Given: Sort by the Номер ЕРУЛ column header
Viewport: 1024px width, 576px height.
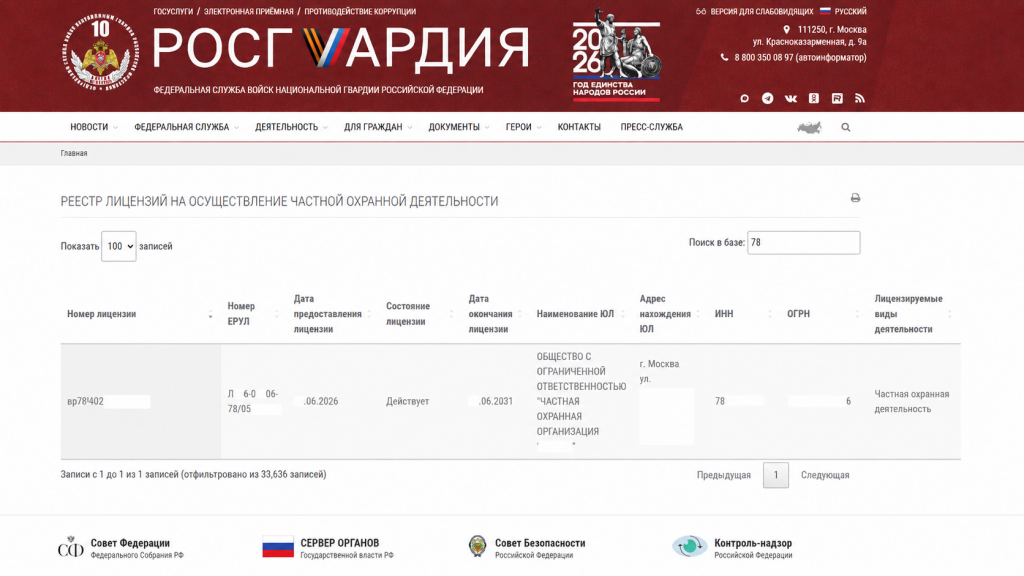Looking at the screenshot, I should pyautogui.click(x=251, y=314).
